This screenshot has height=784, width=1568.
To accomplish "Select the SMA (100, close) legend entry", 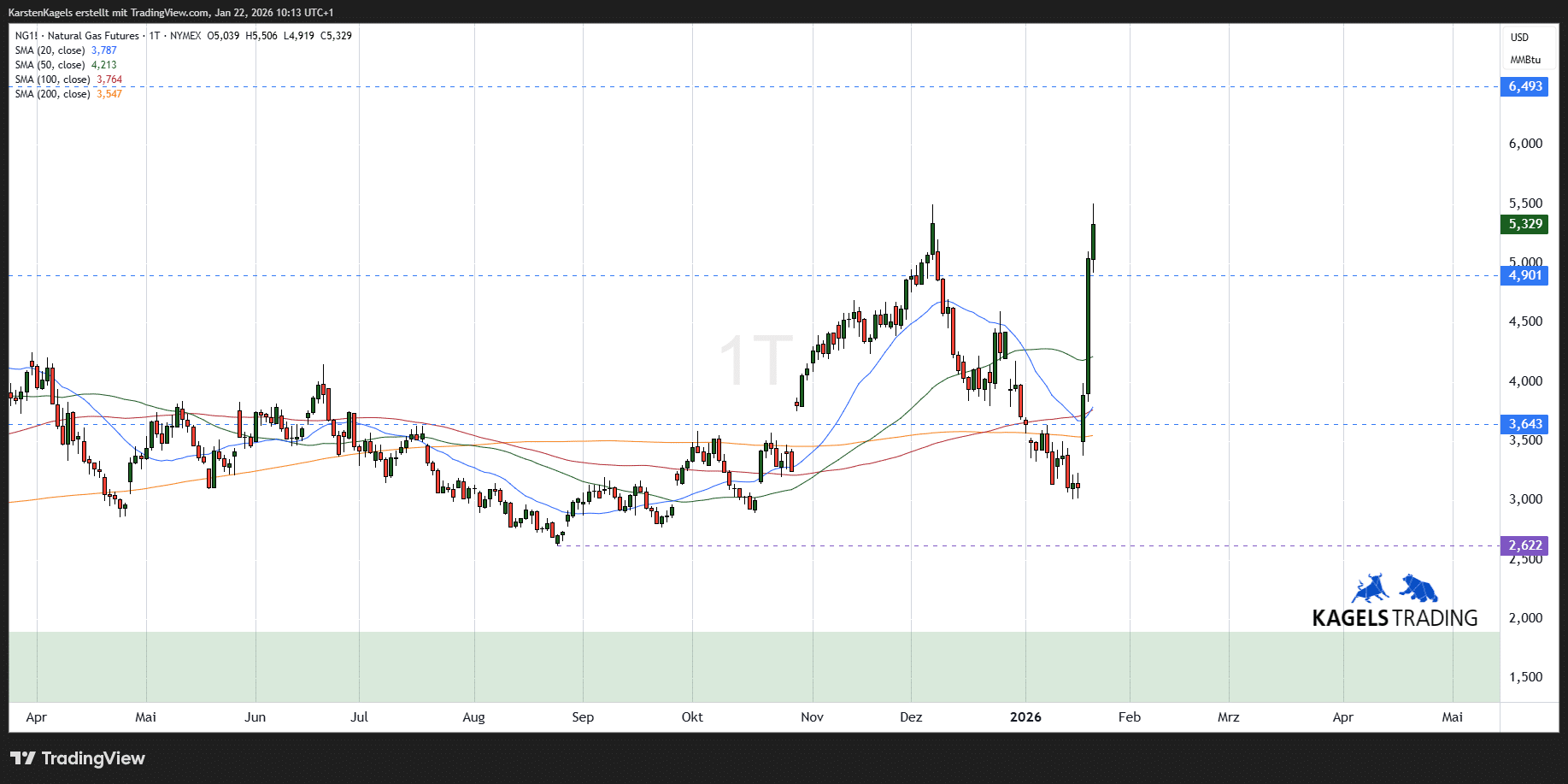I will point(53,80).
